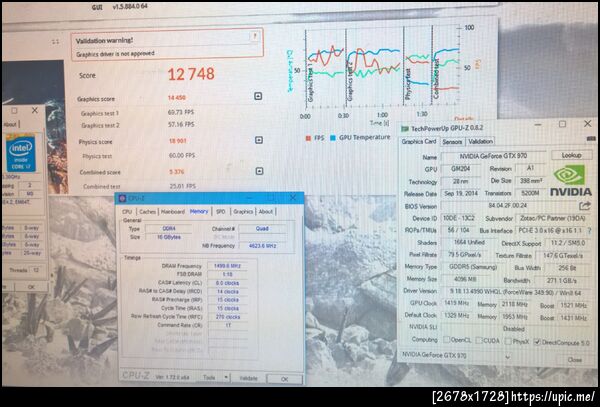Open the About tab in CPU-Z memory window
The width and height of the screenshot is (600, 407).
[266, 212]
